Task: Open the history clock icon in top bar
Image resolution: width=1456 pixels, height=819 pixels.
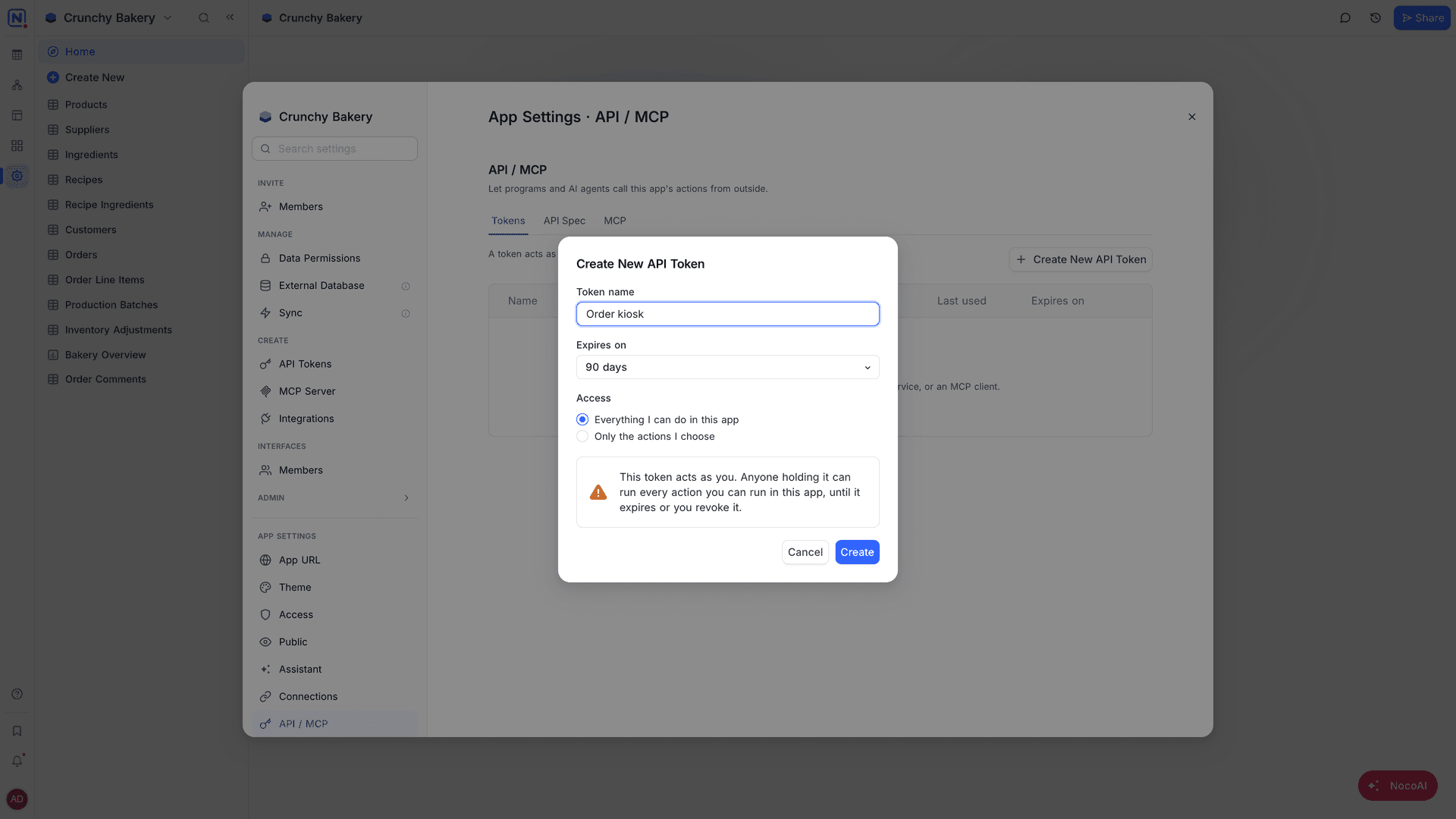Action: click(x=1376, y=17)
